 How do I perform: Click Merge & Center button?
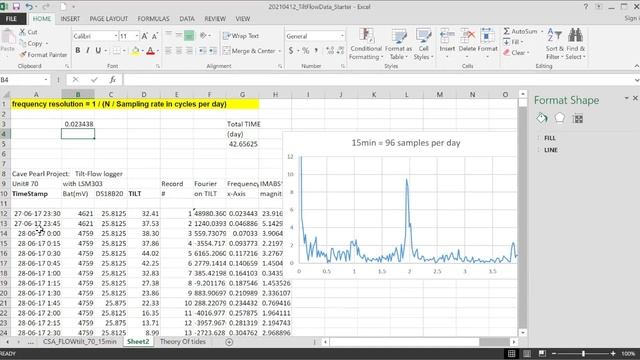point(249,51)
